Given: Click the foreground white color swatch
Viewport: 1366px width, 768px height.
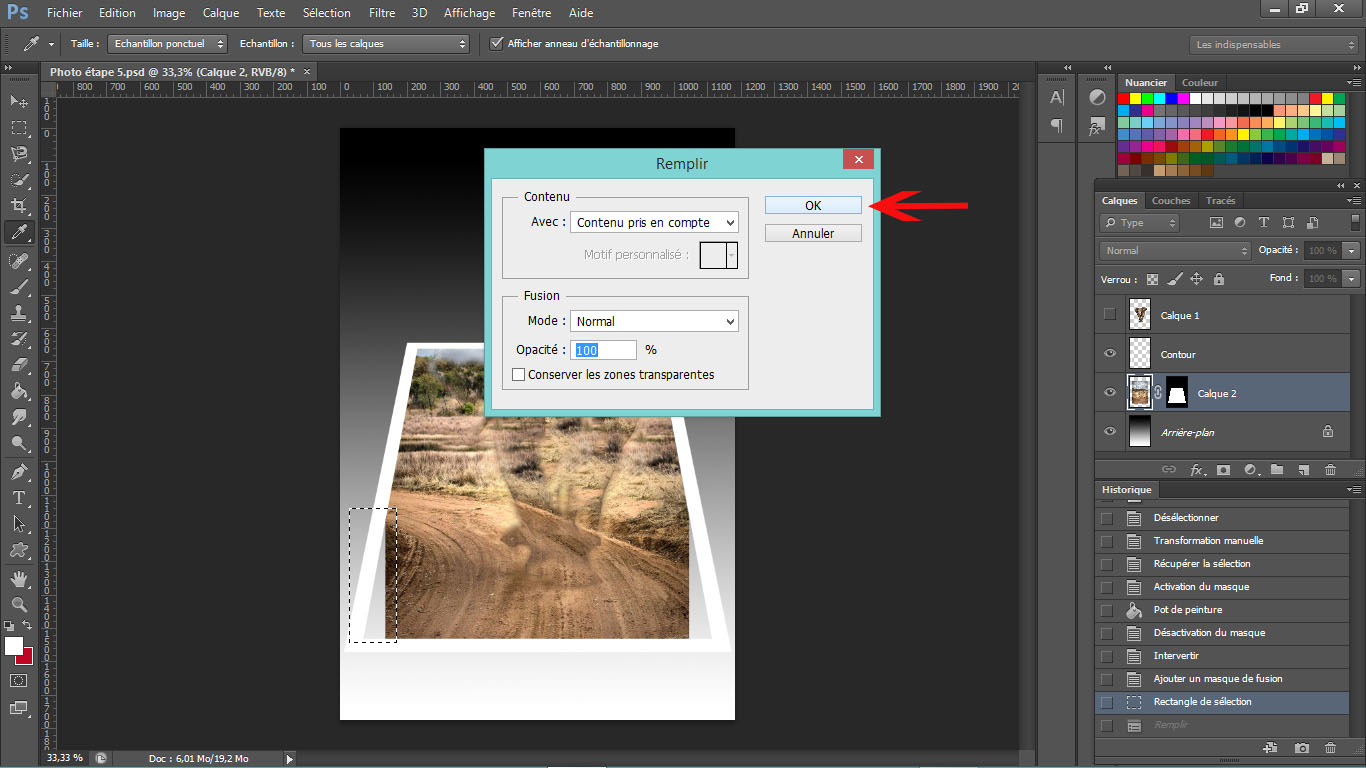Looking at the screenshot, I should [14, 646].
